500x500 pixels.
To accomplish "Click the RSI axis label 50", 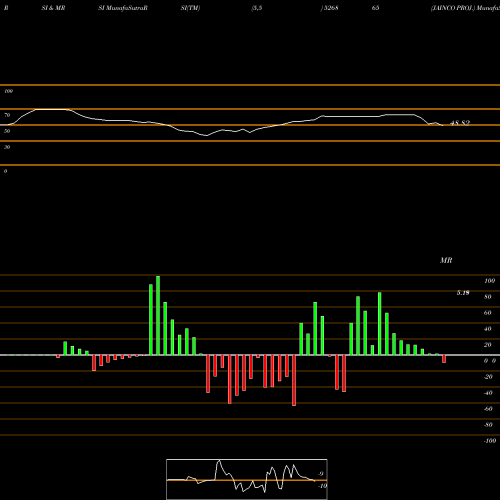I will [x=7, y=131].
